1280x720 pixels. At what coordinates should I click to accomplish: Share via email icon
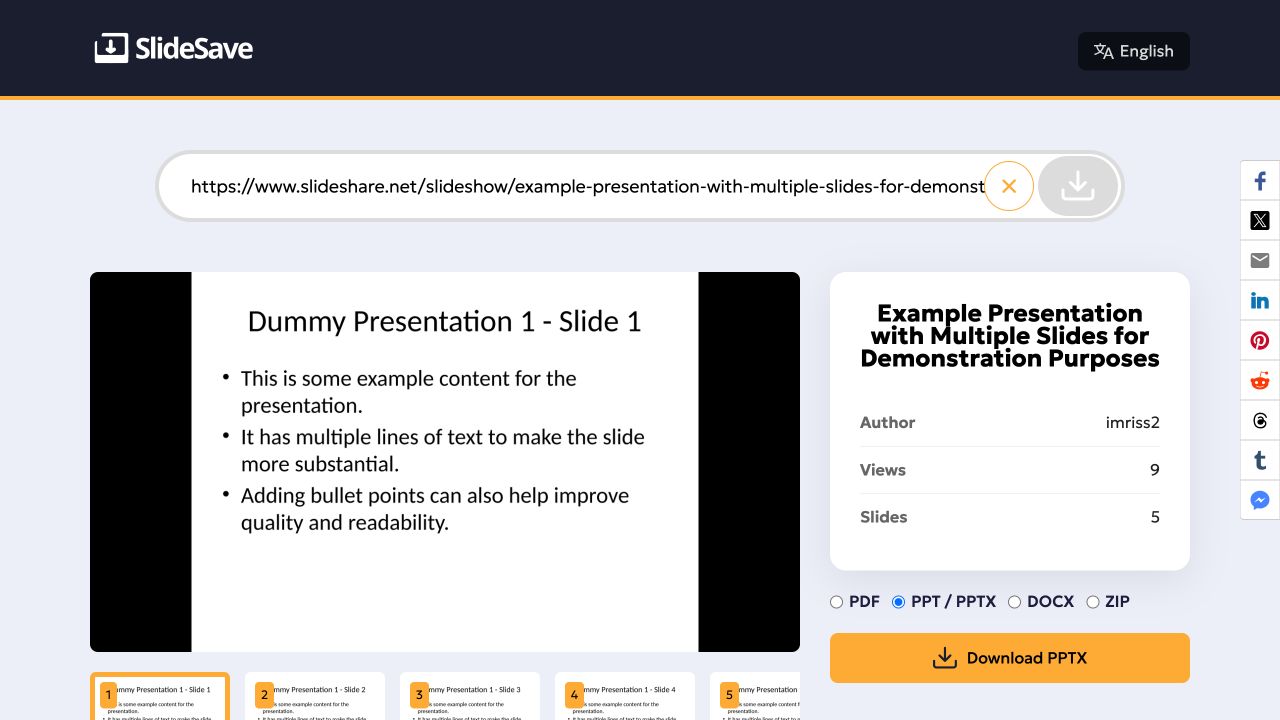(x=1260, y=261)
